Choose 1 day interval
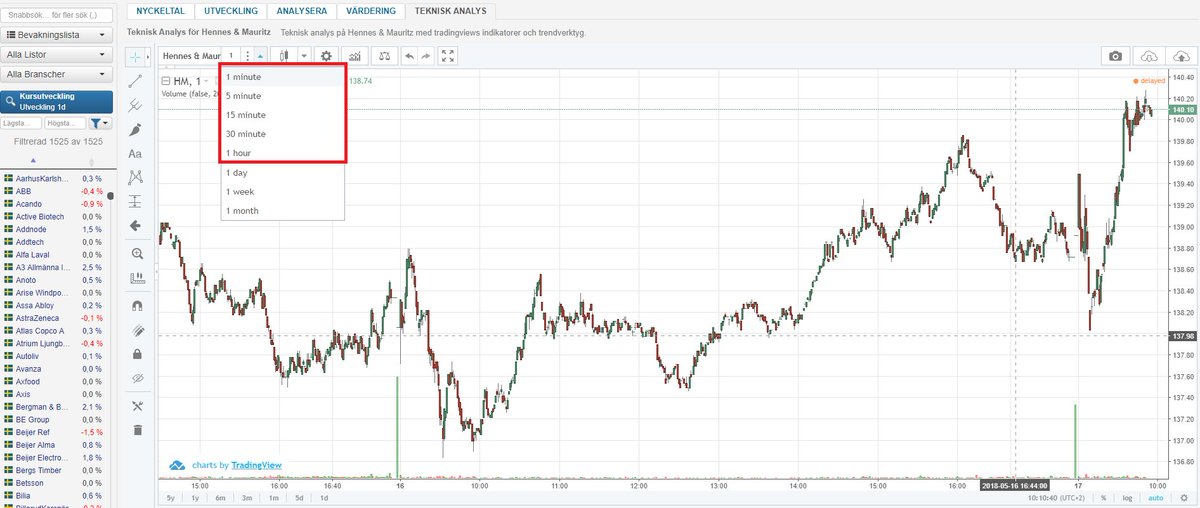The height and width of the screenshot is (508, 1200). [x=283, y=172]
